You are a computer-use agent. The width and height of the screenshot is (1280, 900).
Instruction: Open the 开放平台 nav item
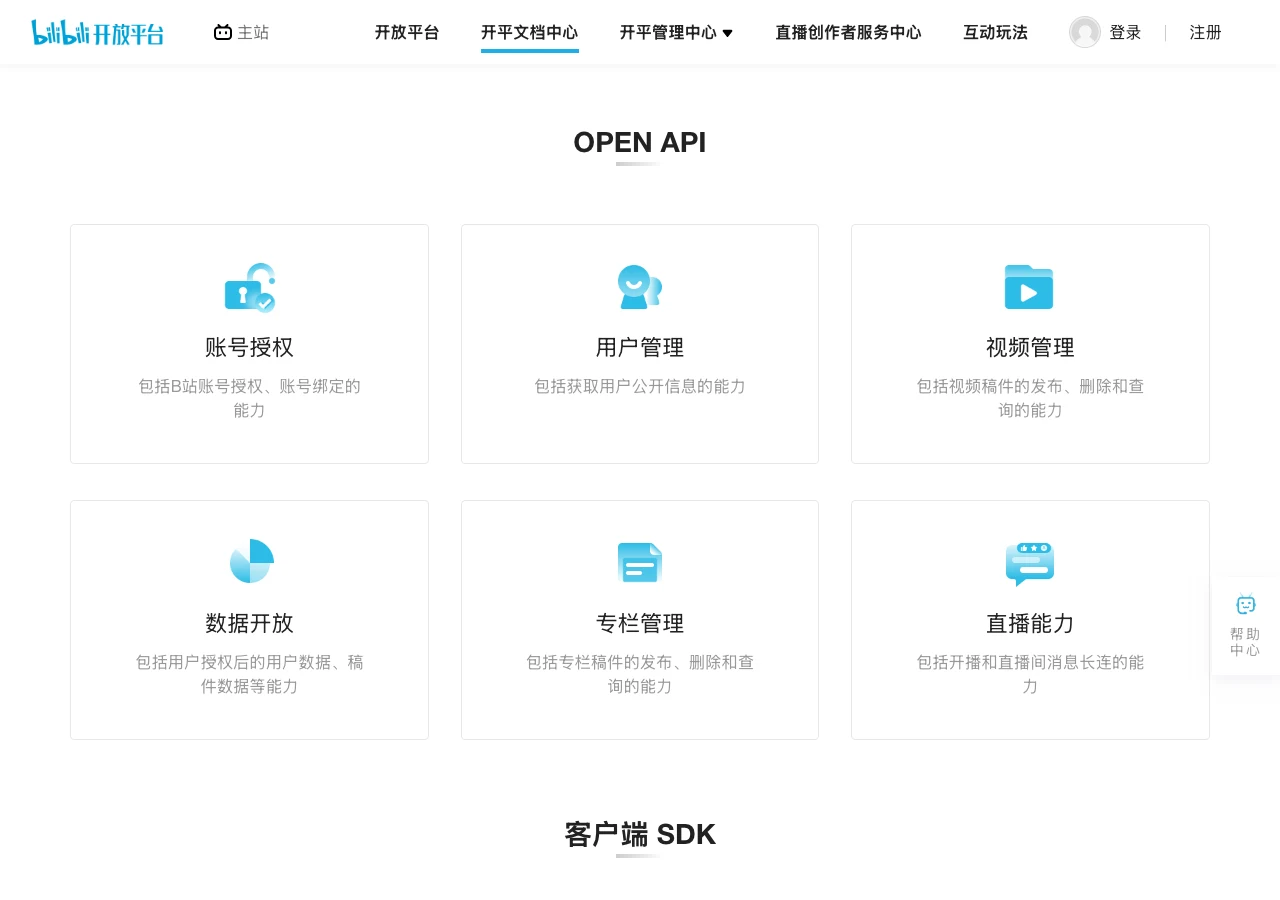[x=407, y=32]
